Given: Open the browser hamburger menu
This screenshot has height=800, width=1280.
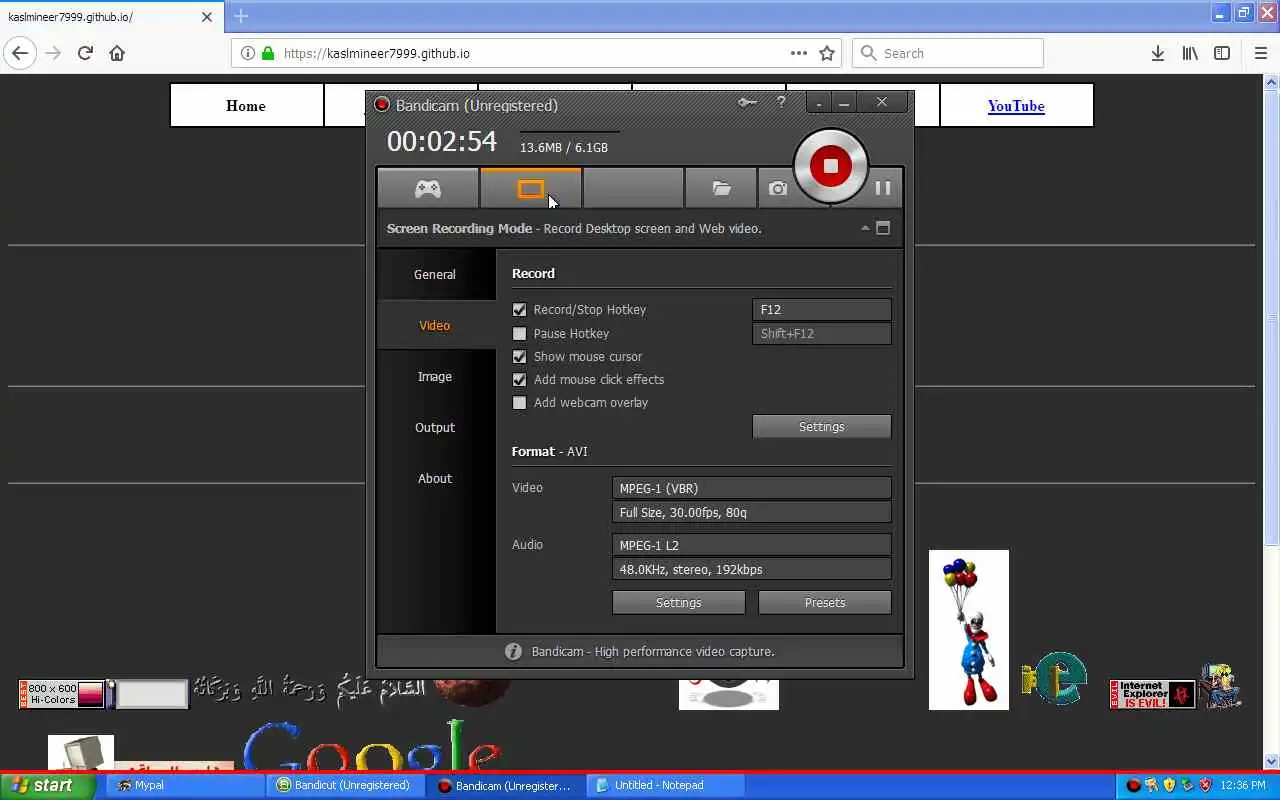Looking at the screenshot, I should tap(1260, 53).
